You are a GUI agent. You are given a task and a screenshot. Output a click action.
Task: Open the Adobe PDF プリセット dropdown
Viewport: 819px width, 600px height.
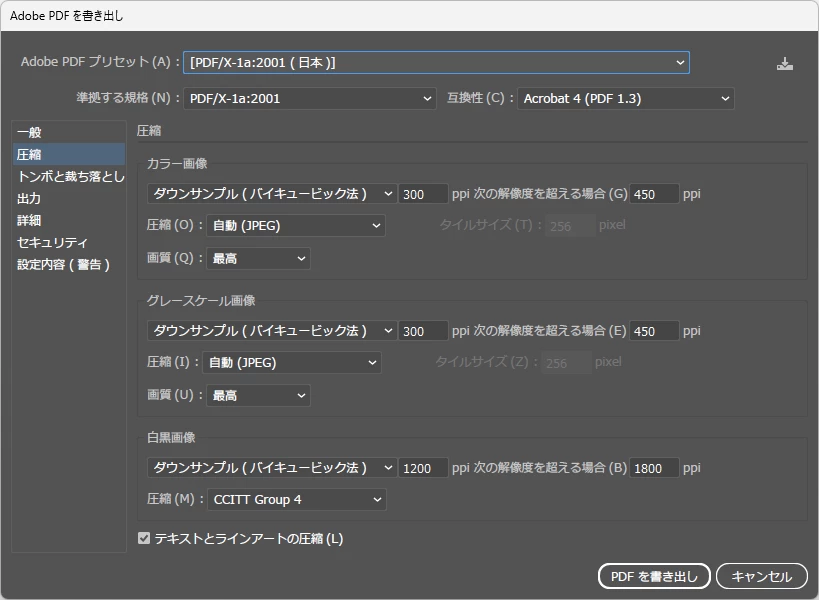pos(436,63)
